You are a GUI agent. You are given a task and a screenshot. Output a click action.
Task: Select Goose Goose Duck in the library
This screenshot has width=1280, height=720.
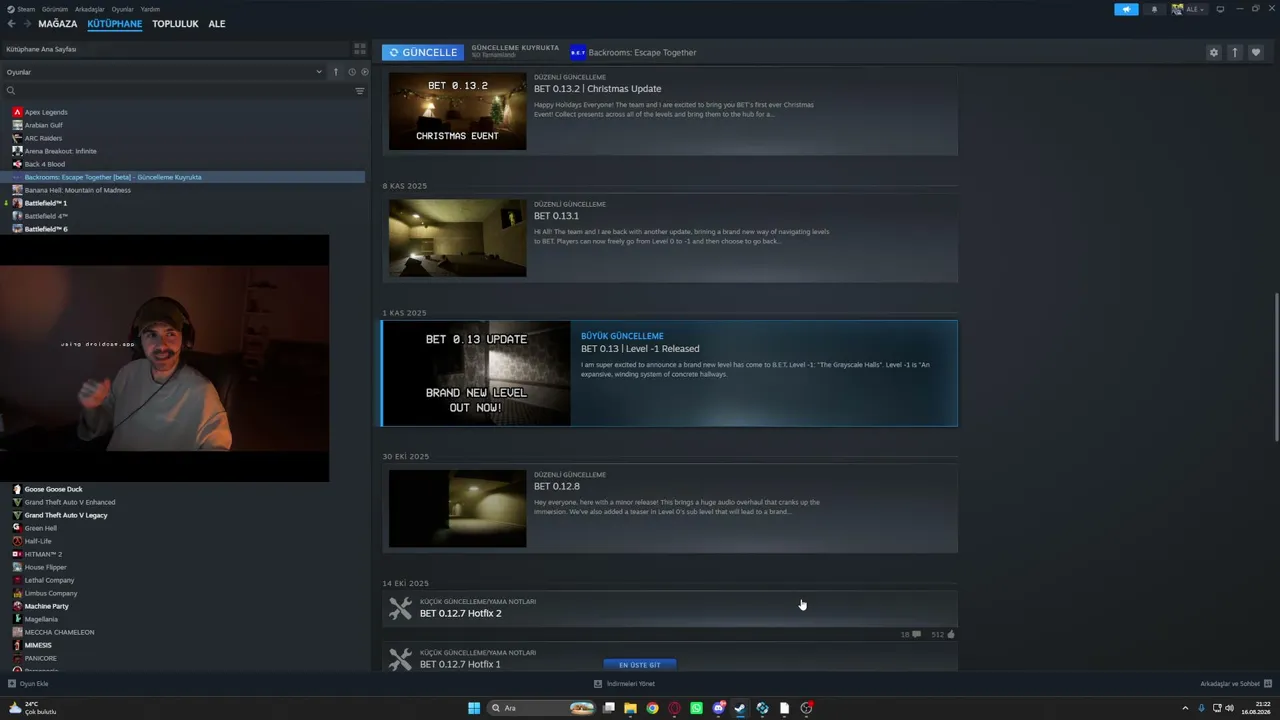coord(53,489)
